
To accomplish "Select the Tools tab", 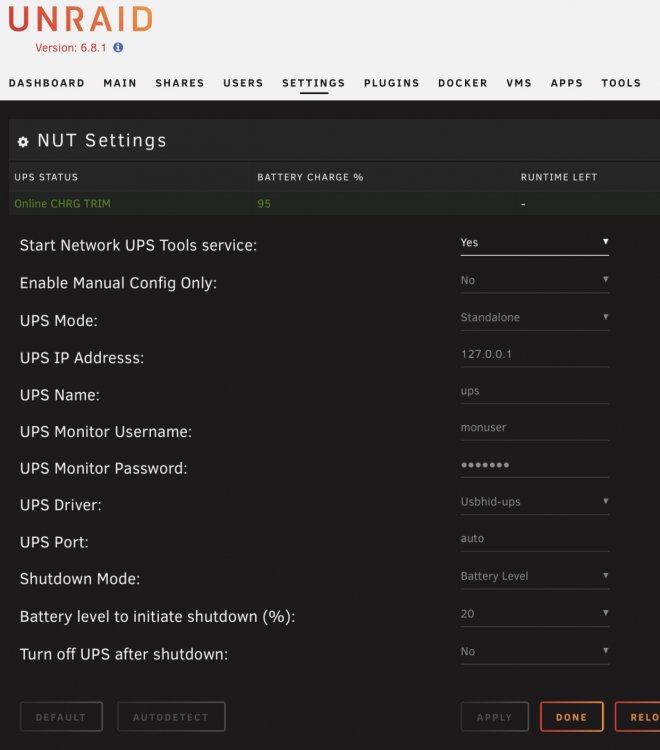I will (621, 83).
